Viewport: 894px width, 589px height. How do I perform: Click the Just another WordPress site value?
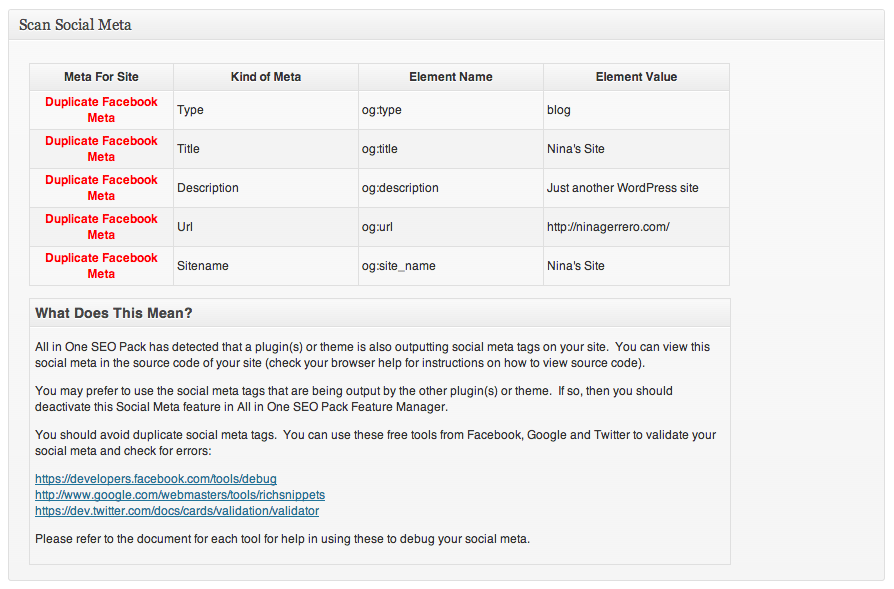tap(636, 188)
